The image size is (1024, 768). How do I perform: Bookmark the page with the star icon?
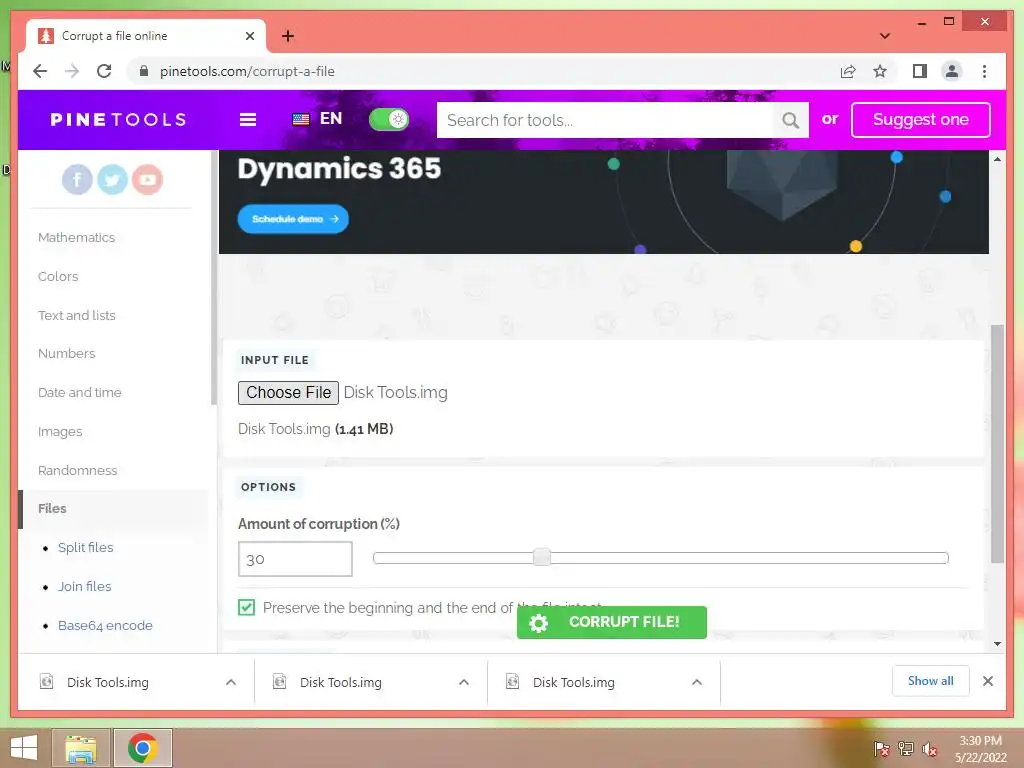880,71
